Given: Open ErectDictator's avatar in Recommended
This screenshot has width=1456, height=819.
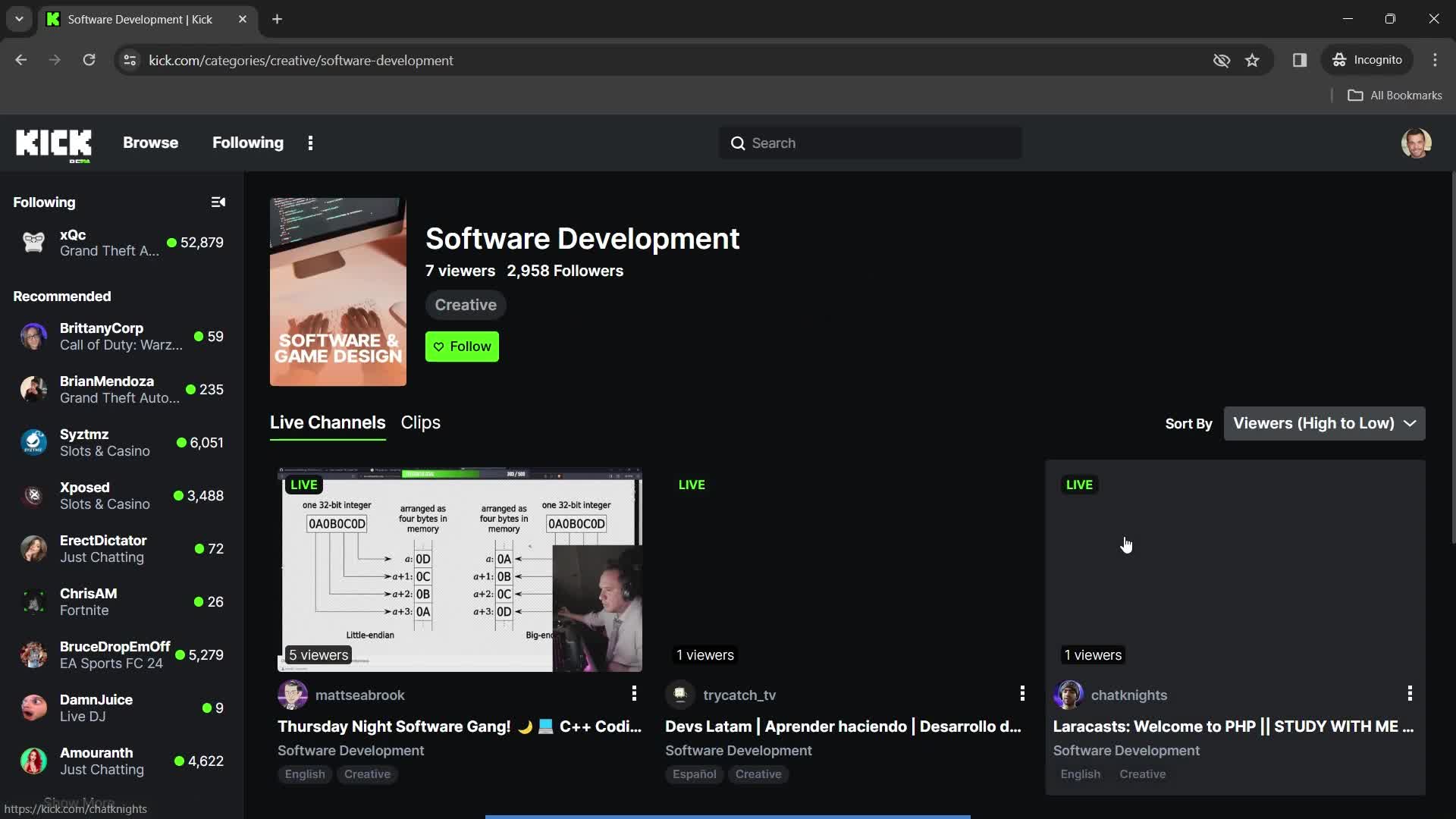Looking at the screenshot, I should coord(33,549).
